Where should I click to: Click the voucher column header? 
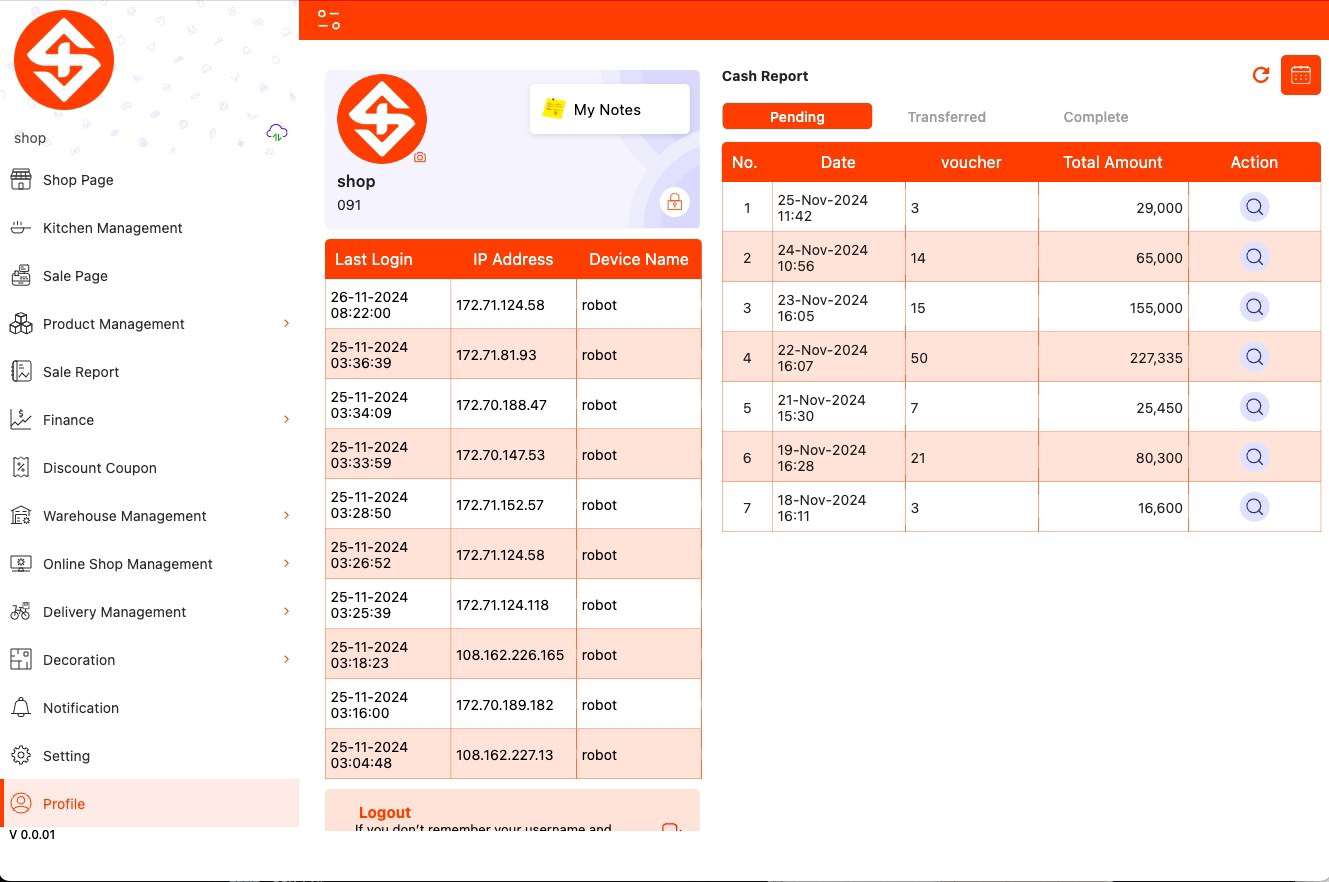971,162
